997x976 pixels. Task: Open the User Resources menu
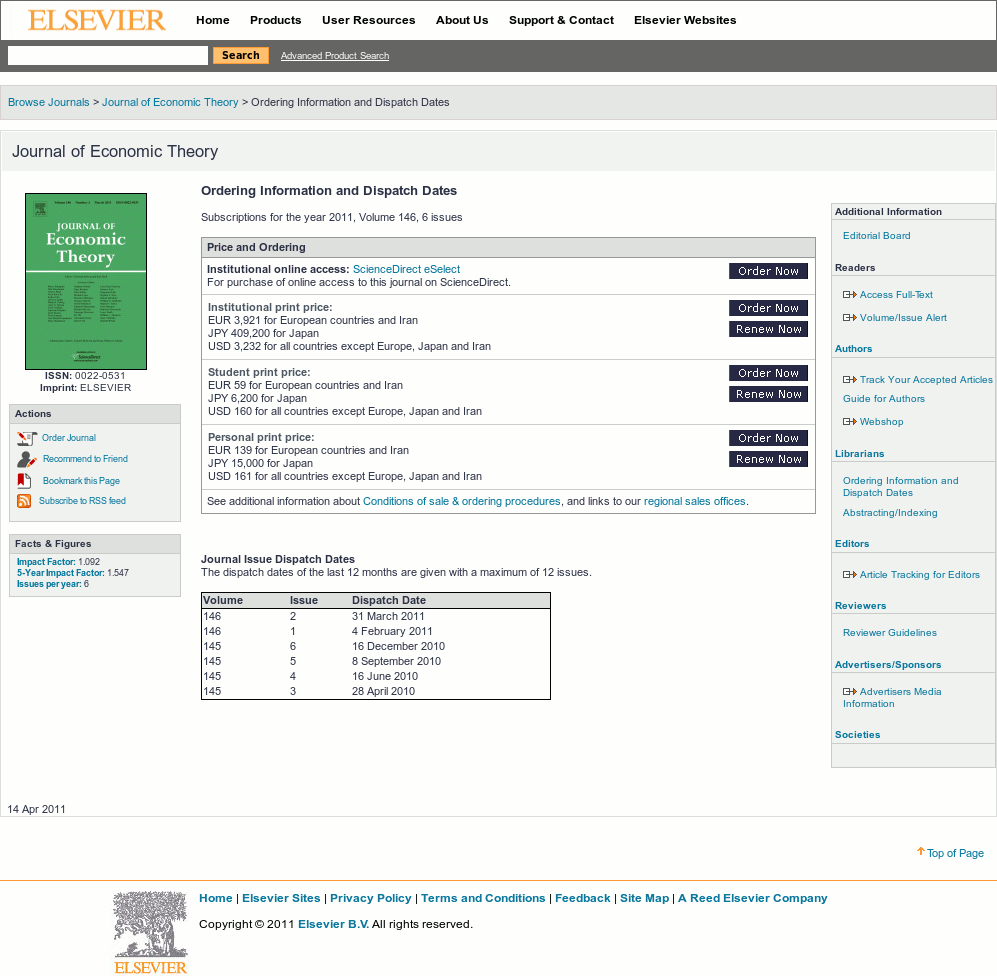pyautogui.click(x=369, y=20)
